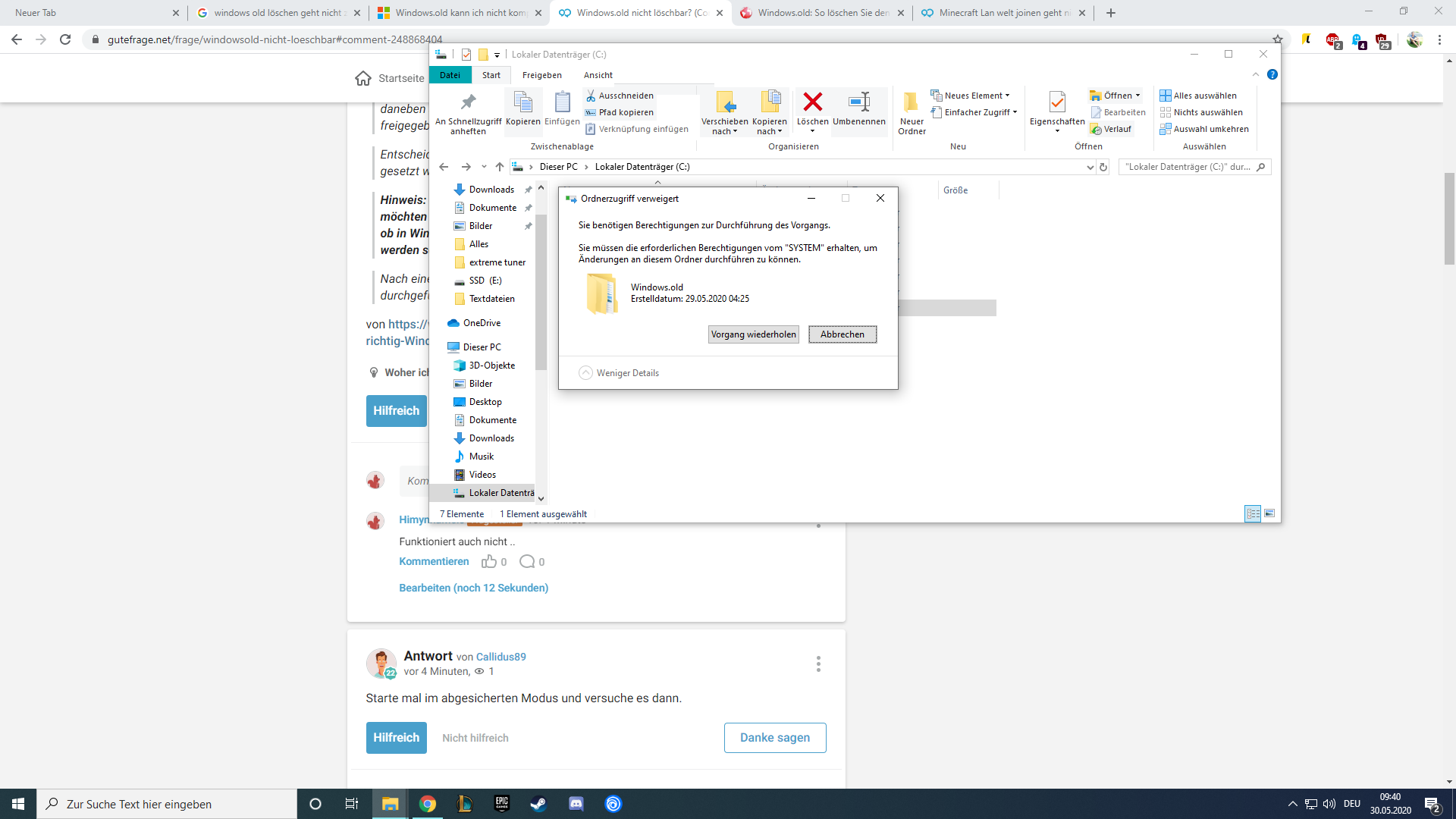Click Windows taskbar search box
The image size is (1456, 819).
(x=167, y=804)
